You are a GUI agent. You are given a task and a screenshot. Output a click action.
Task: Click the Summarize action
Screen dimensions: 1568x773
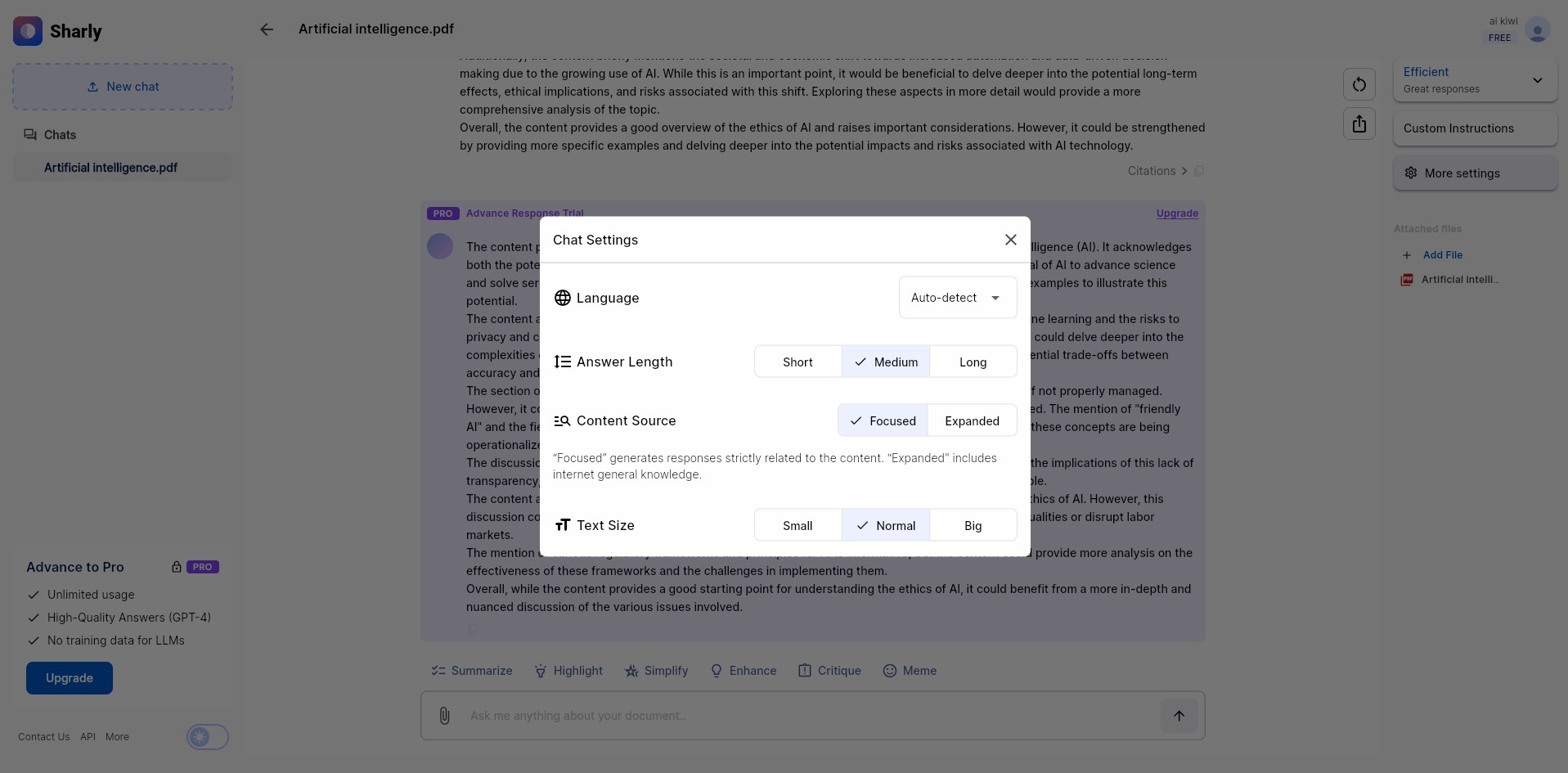[x=472, y=671]
